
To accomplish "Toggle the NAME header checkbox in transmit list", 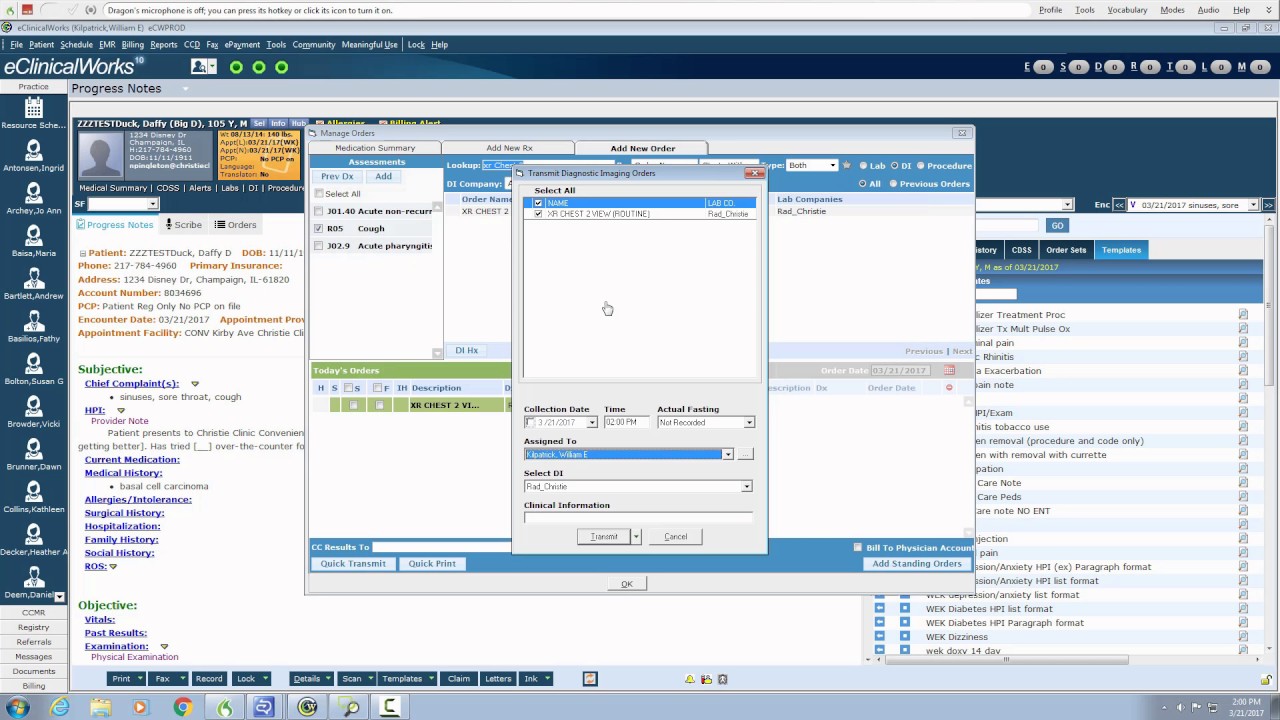I will pyautogui.click(x=538, y=203).
